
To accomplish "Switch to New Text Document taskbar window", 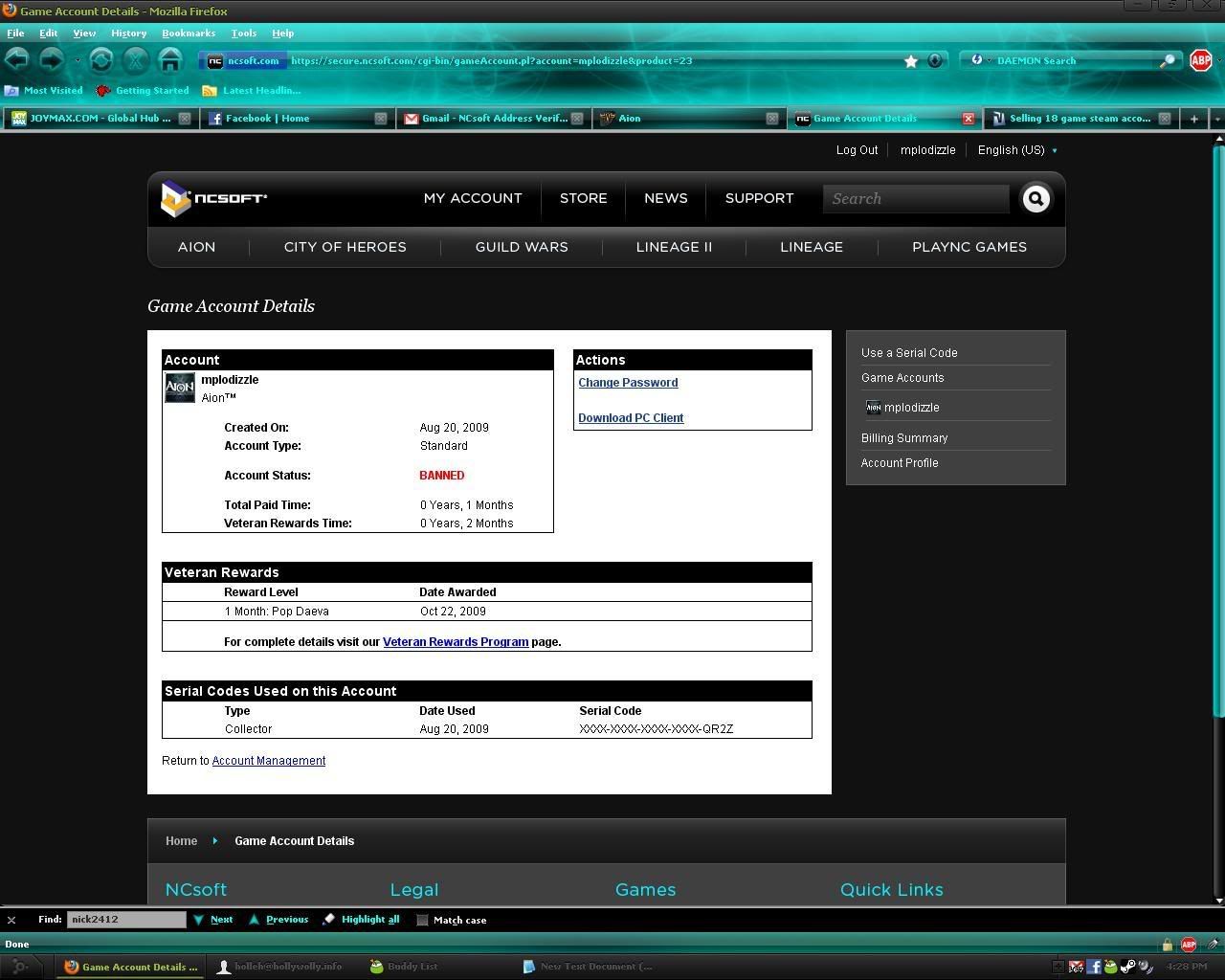I will [x=589, y=967].
